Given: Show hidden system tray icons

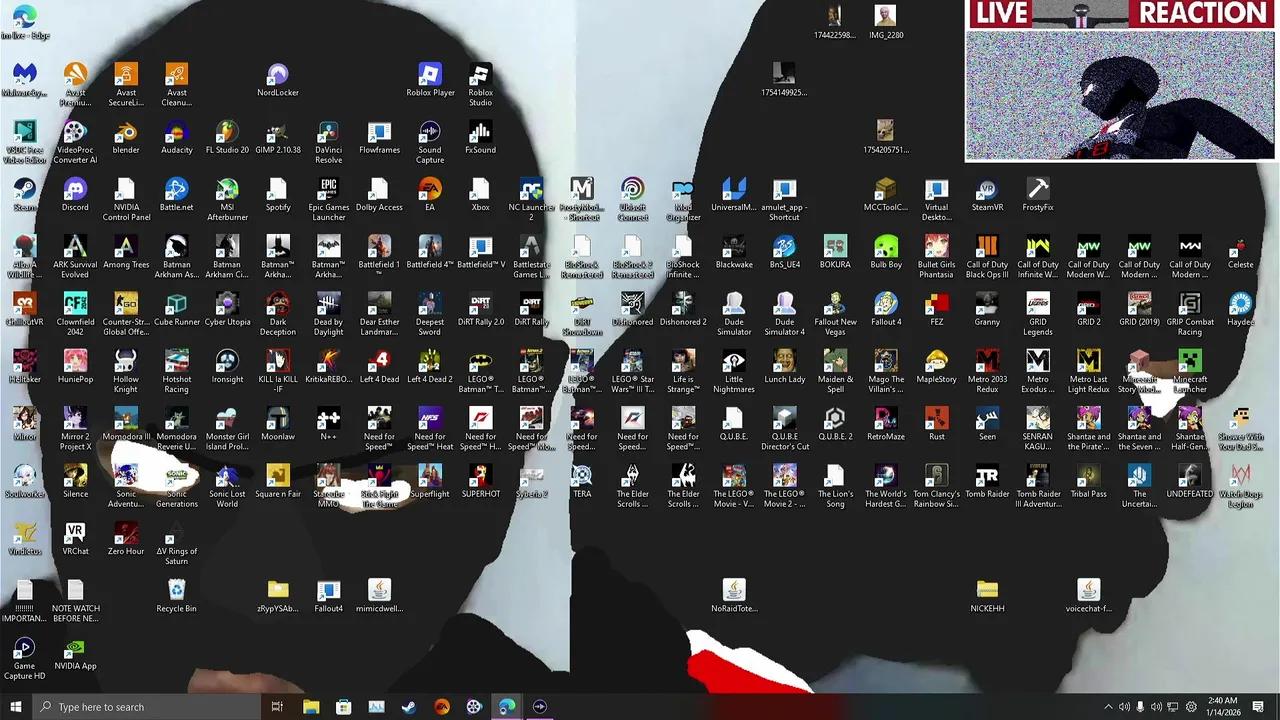Looking at the screenshot, I should (x=1107, y=707).
